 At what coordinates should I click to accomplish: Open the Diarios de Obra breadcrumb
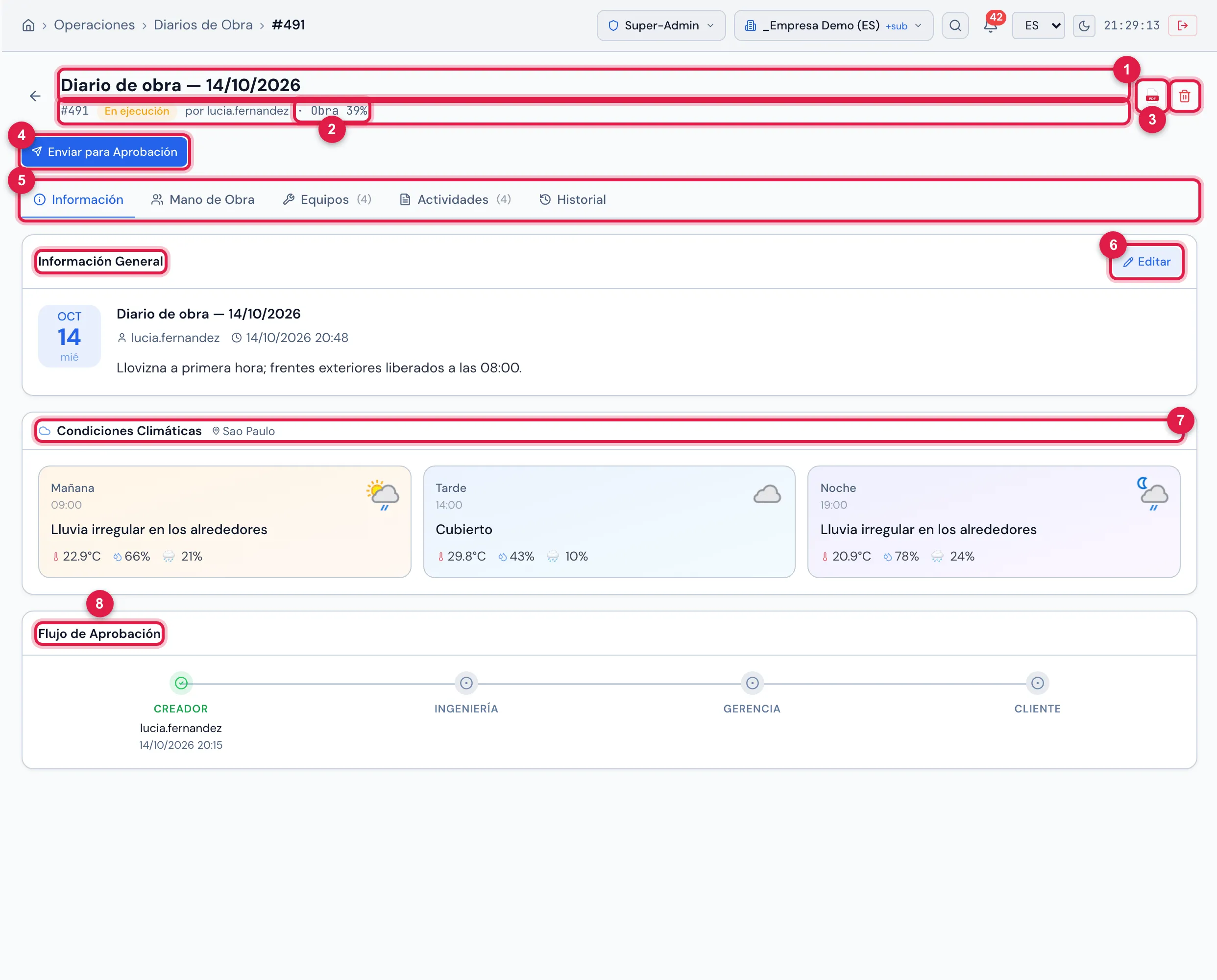click(x=203, y=25)
